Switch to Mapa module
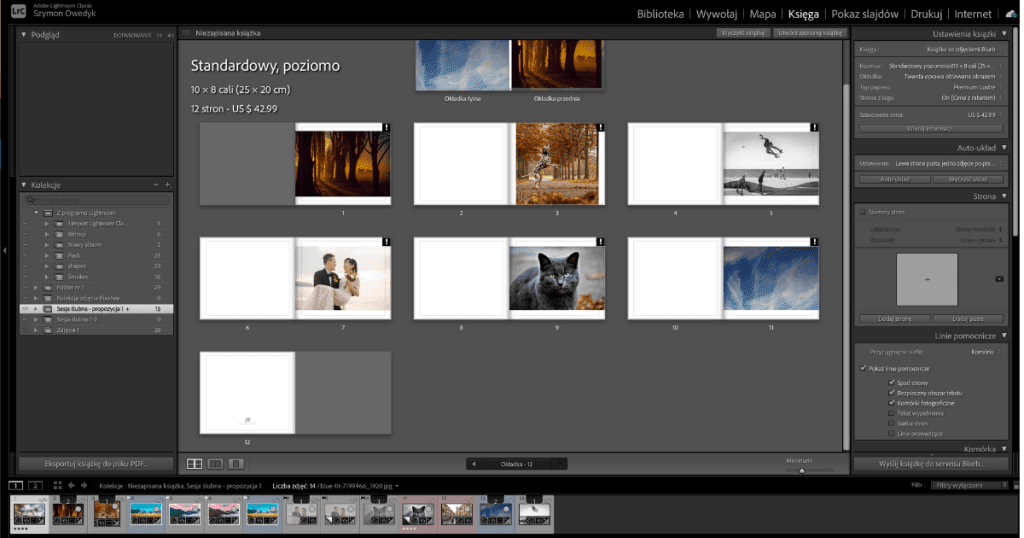This screenshot has width=1024, height=538. coord(763,14)
